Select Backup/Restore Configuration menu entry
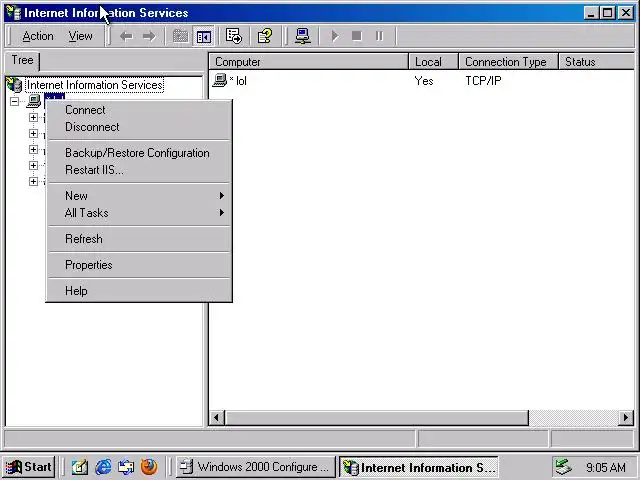This screenshot has width=640, height=480. [x=137, y=153]
